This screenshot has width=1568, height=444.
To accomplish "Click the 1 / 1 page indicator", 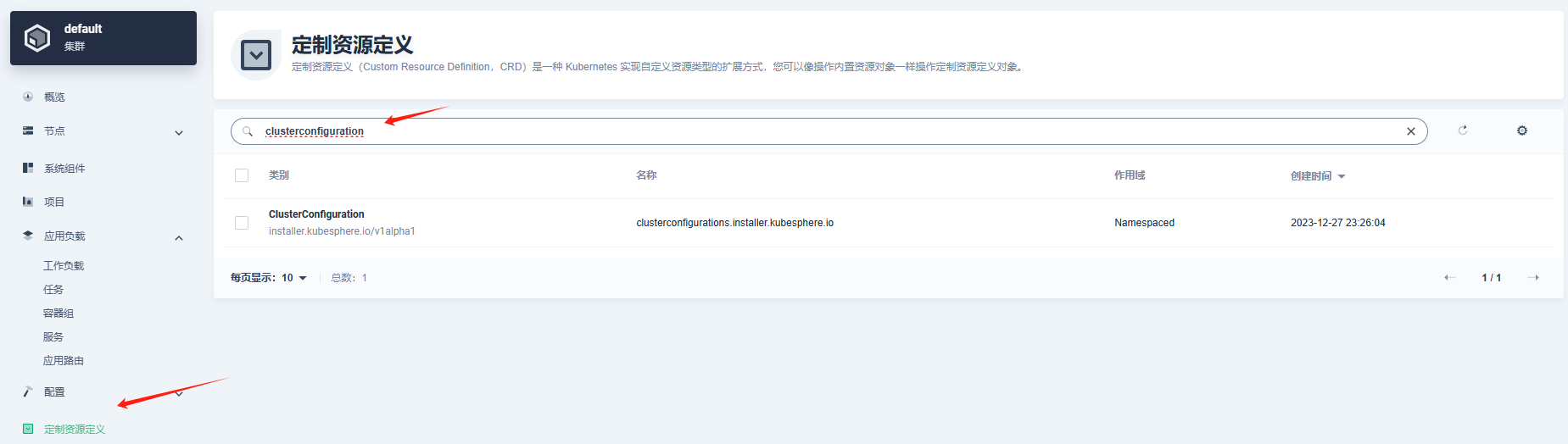I will coord(1492,278).
